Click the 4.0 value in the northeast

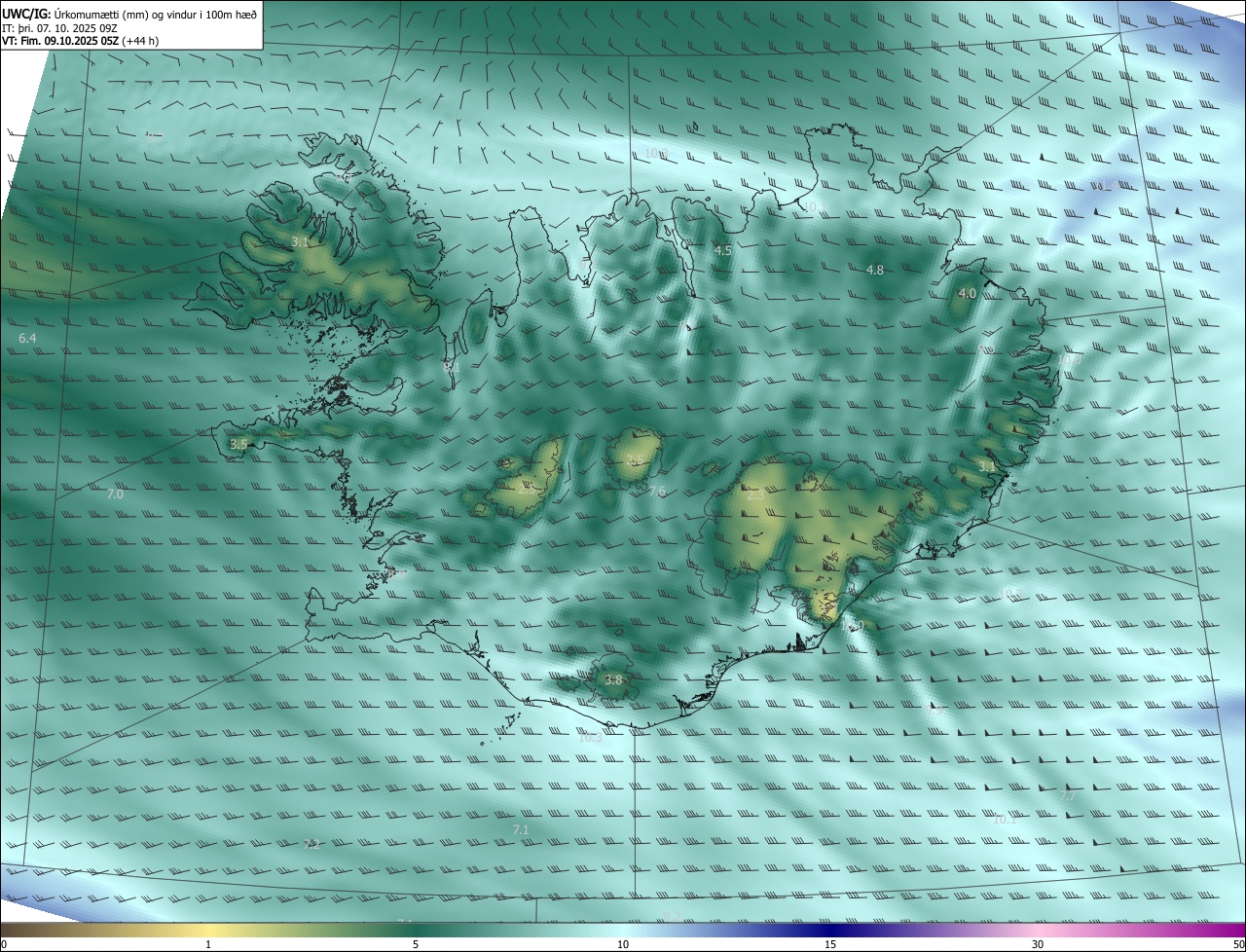968,293
